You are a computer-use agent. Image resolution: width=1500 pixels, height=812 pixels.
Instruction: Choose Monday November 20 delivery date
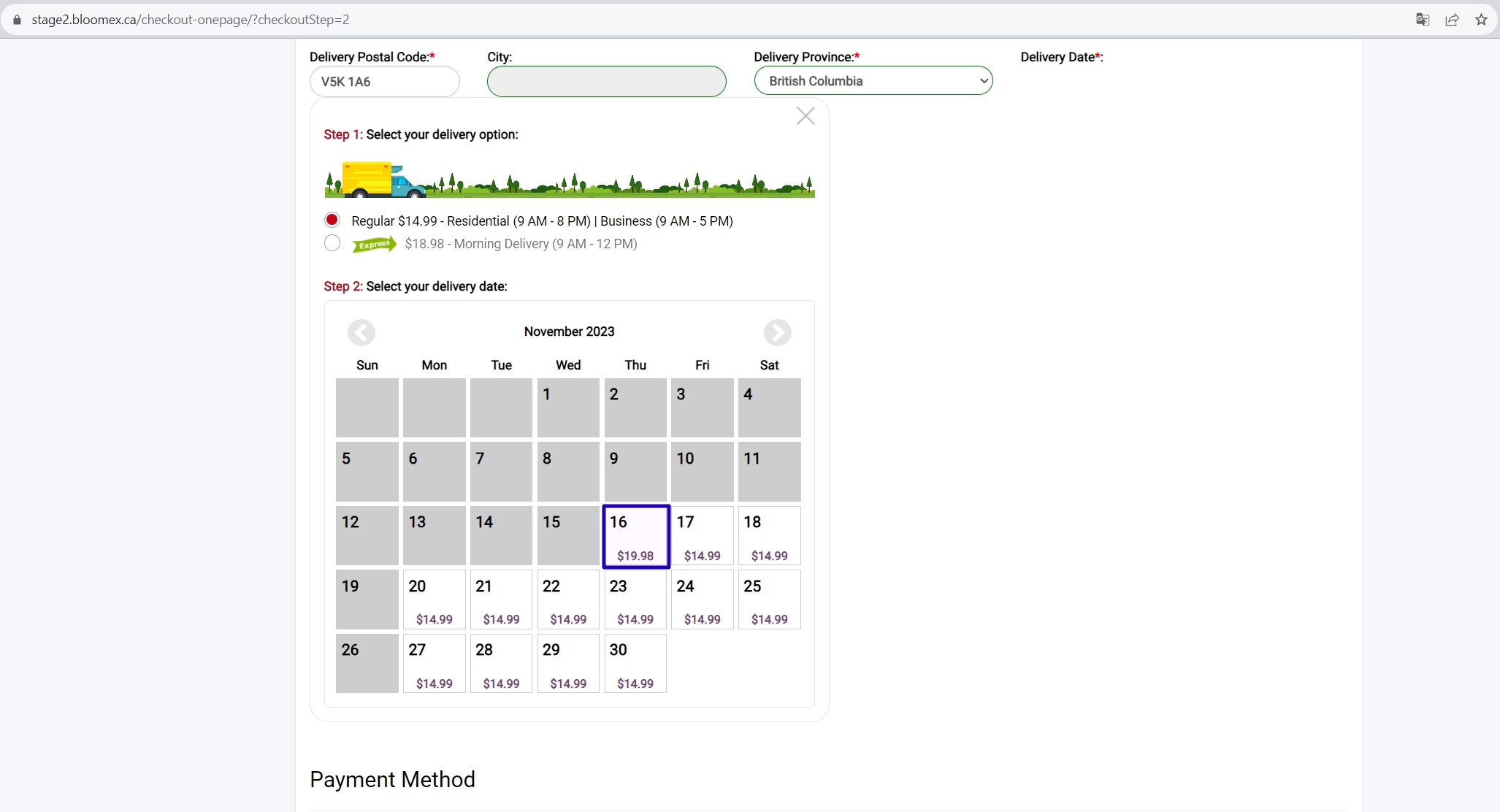pyautogui.click(x=434, y=600)
